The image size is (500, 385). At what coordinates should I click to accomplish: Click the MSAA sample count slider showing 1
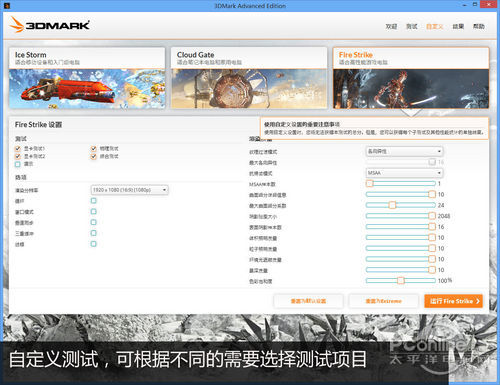(401, 184)
